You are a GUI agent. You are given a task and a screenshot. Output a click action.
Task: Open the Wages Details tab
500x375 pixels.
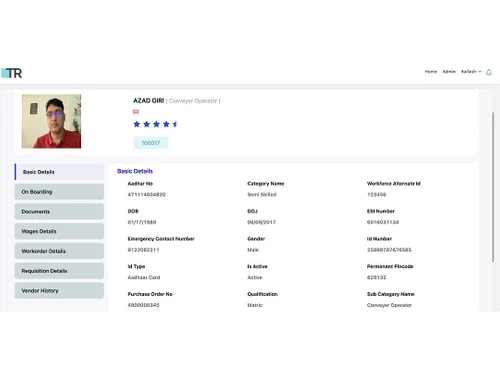59,231
